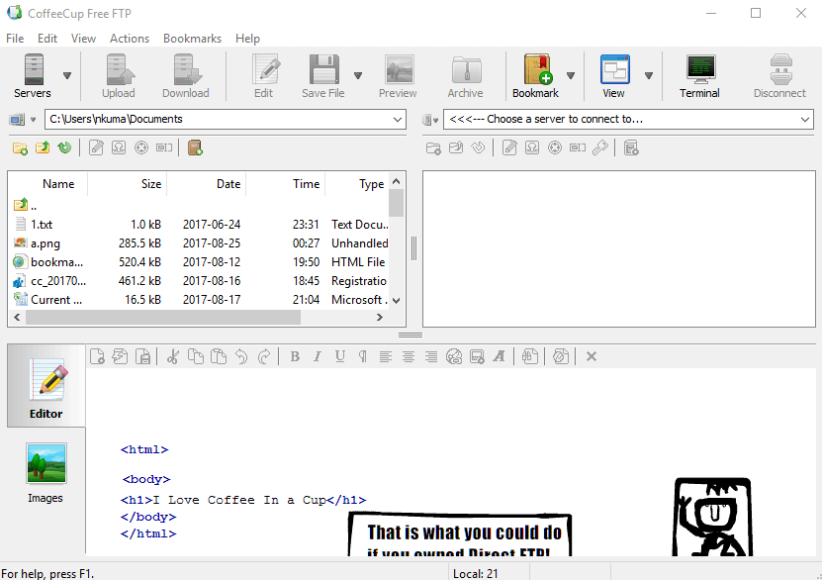Open the View dropdown arrow

(648, 76)
